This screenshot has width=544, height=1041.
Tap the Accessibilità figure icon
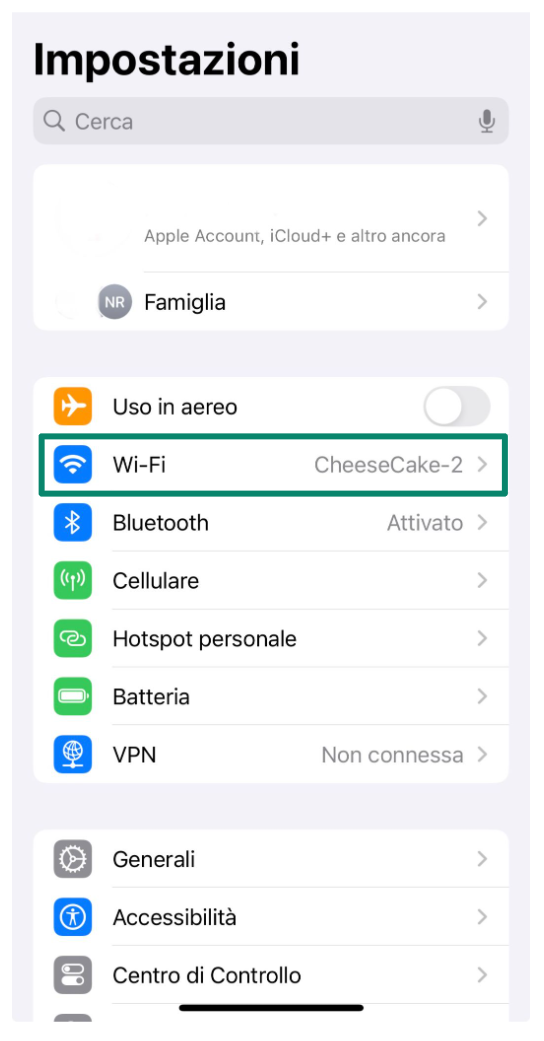(72, 917)
